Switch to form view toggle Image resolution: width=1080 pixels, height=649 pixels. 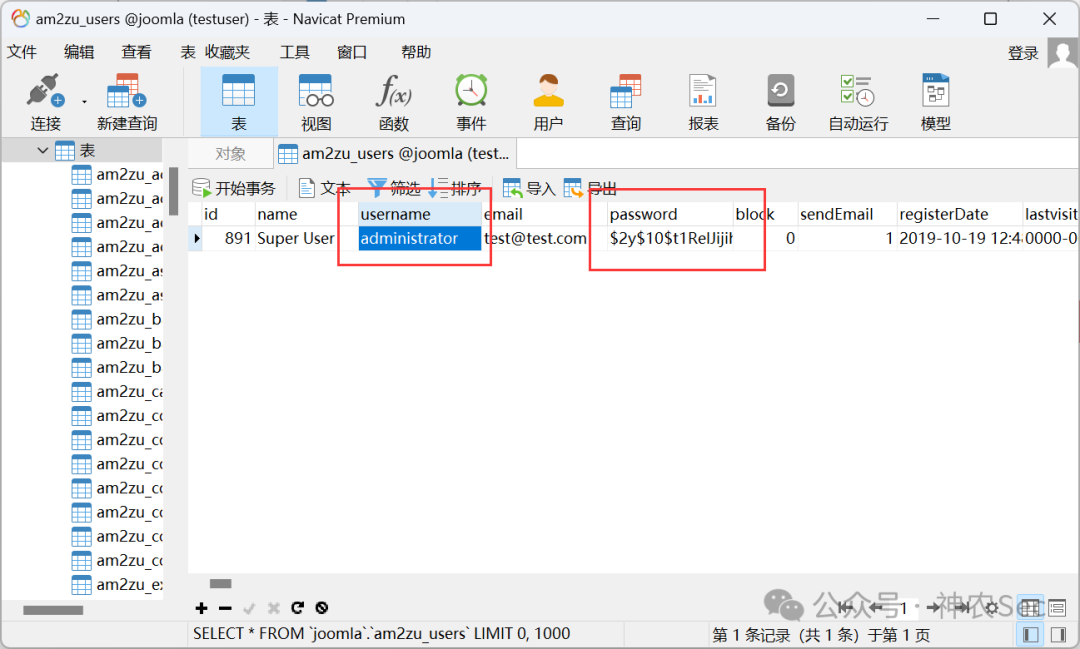click(x=1057, y=608)
